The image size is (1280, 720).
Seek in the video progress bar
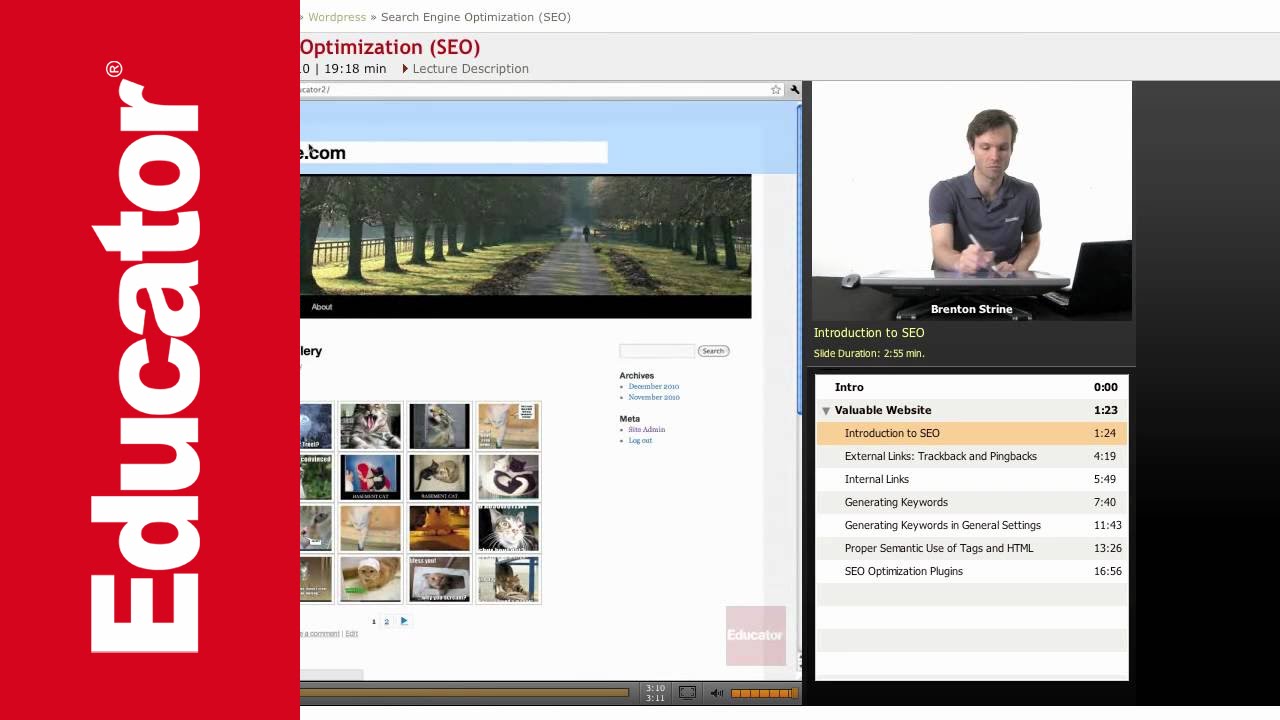point(464,692)
